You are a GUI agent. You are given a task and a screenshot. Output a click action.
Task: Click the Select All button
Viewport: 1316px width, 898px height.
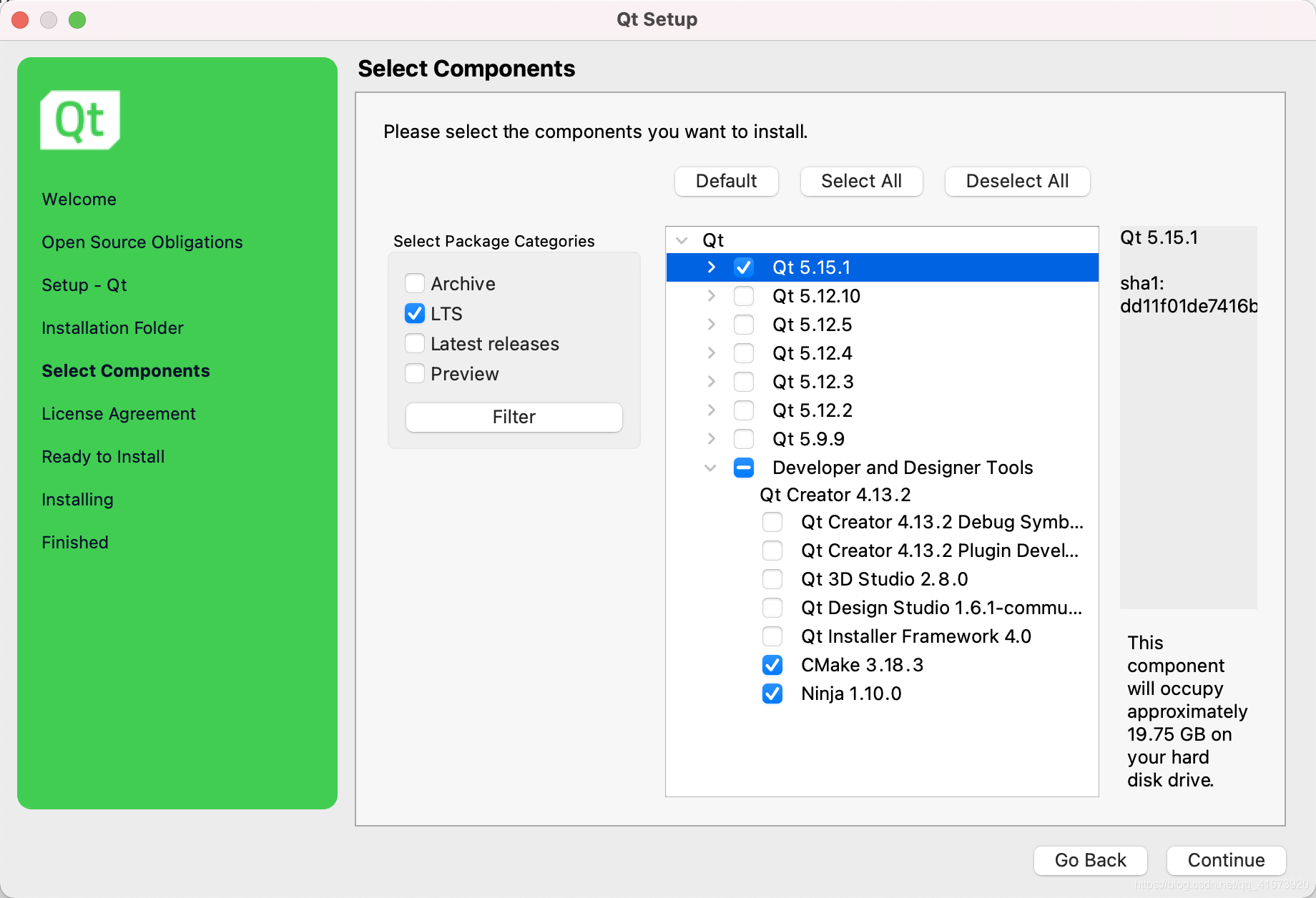click(x=861, y=181)
